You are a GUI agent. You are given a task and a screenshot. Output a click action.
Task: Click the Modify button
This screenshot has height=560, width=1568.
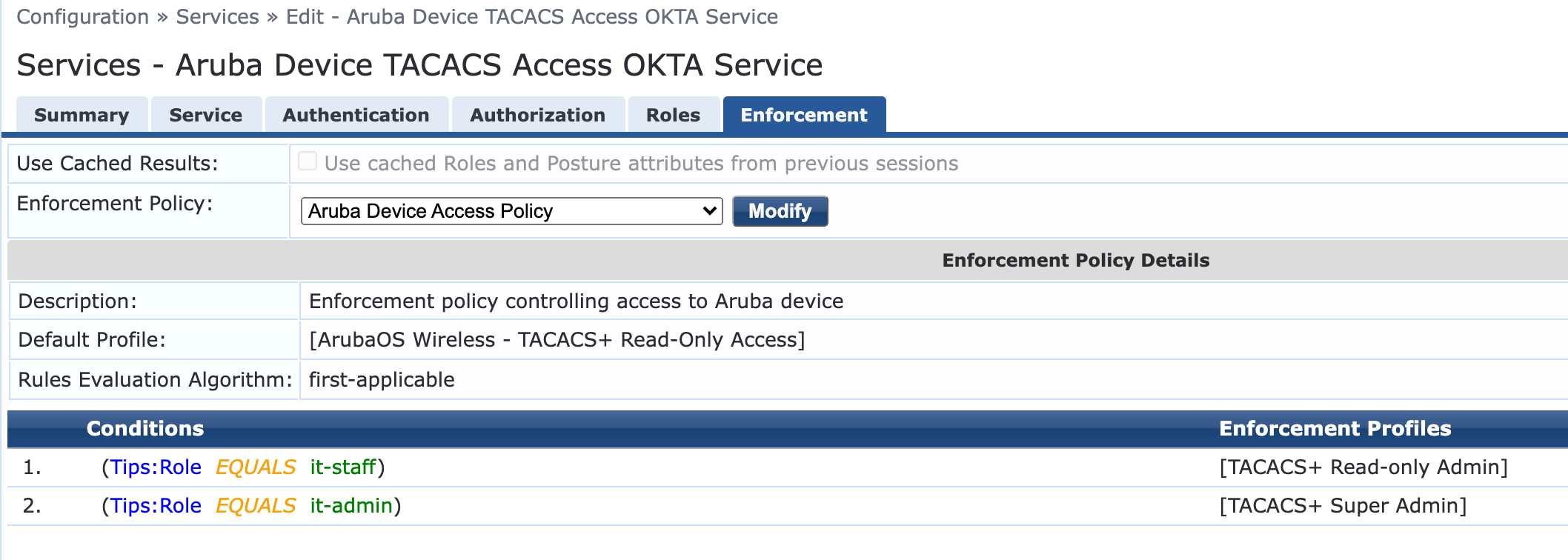pos(780,210)
